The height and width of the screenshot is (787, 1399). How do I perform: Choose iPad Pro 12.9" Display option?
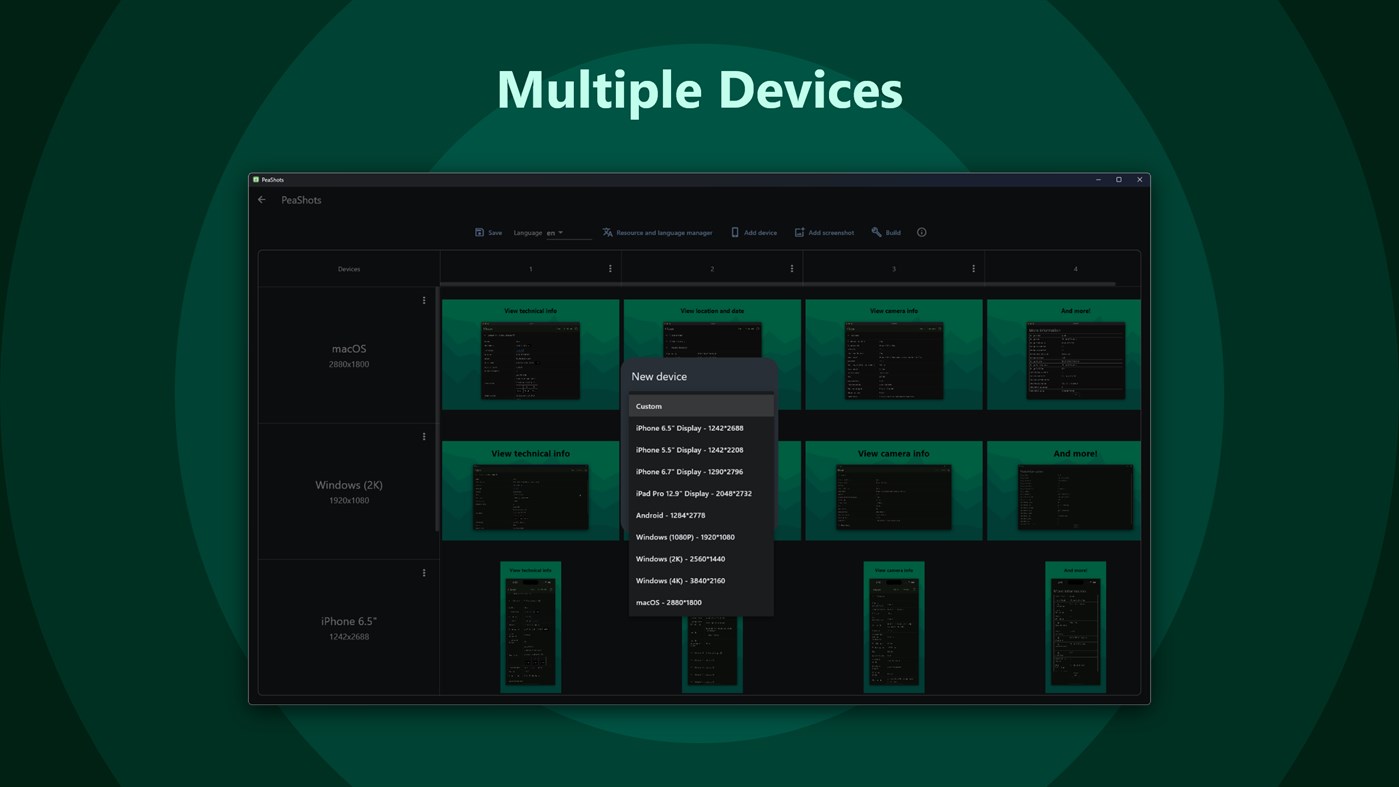(701, 493)
